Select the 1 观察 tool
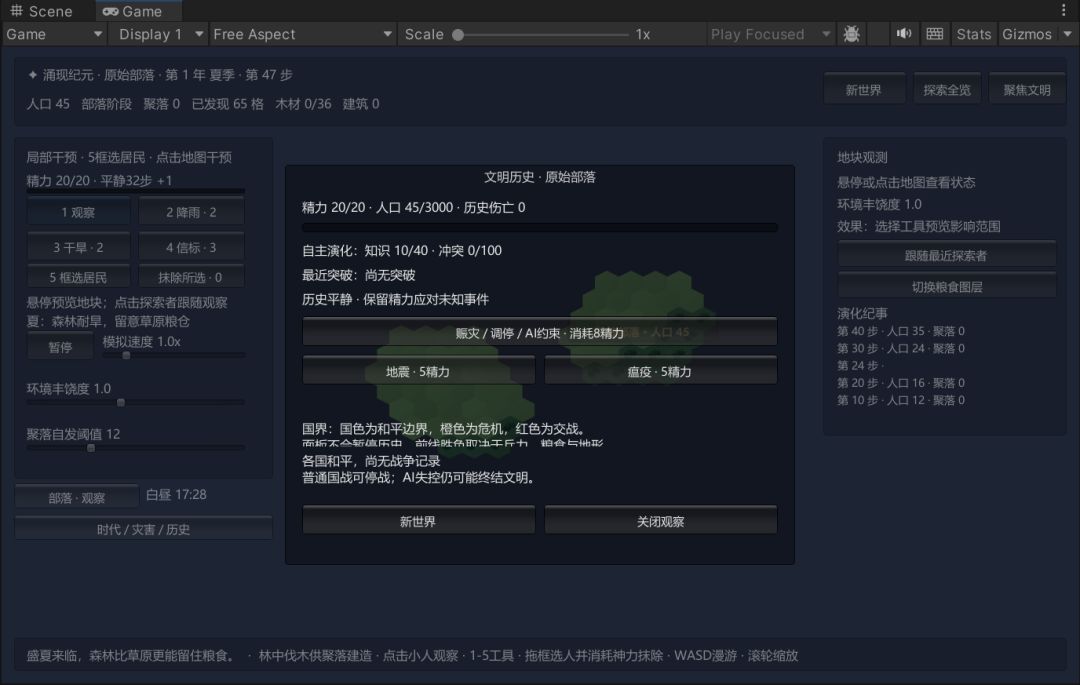The height and width of the screenshot is (685, 1080). point(78,212)
